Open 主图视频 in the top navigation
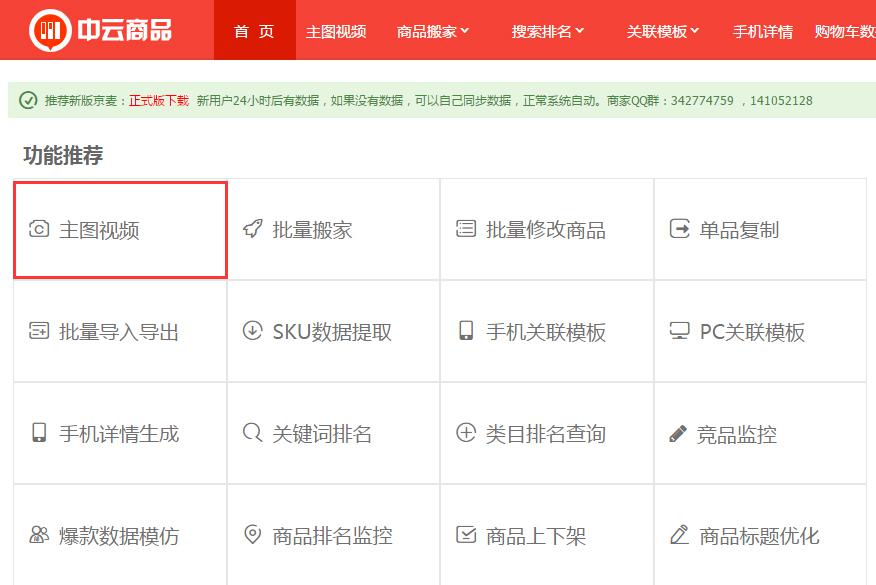Image resolution: width=876 pixels, height=585 pixels. click(336, 31)
